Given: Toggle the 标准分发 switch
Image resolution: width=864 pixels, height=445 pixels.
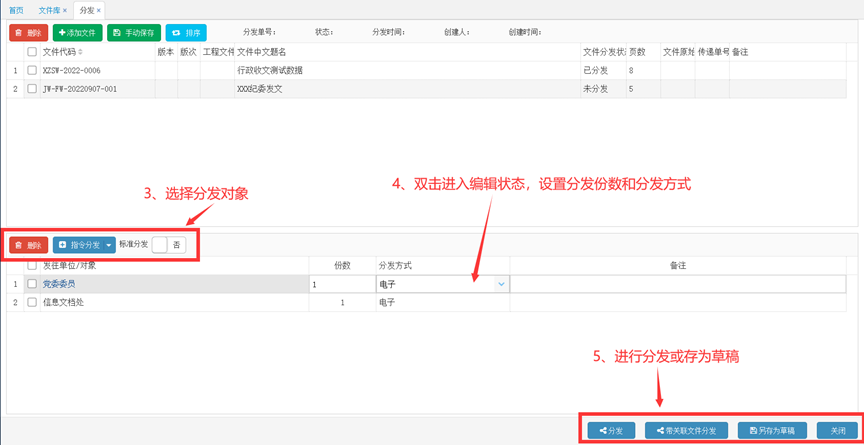Looking at the screenshot, I should pyautogui.click(x=169, y=245).
